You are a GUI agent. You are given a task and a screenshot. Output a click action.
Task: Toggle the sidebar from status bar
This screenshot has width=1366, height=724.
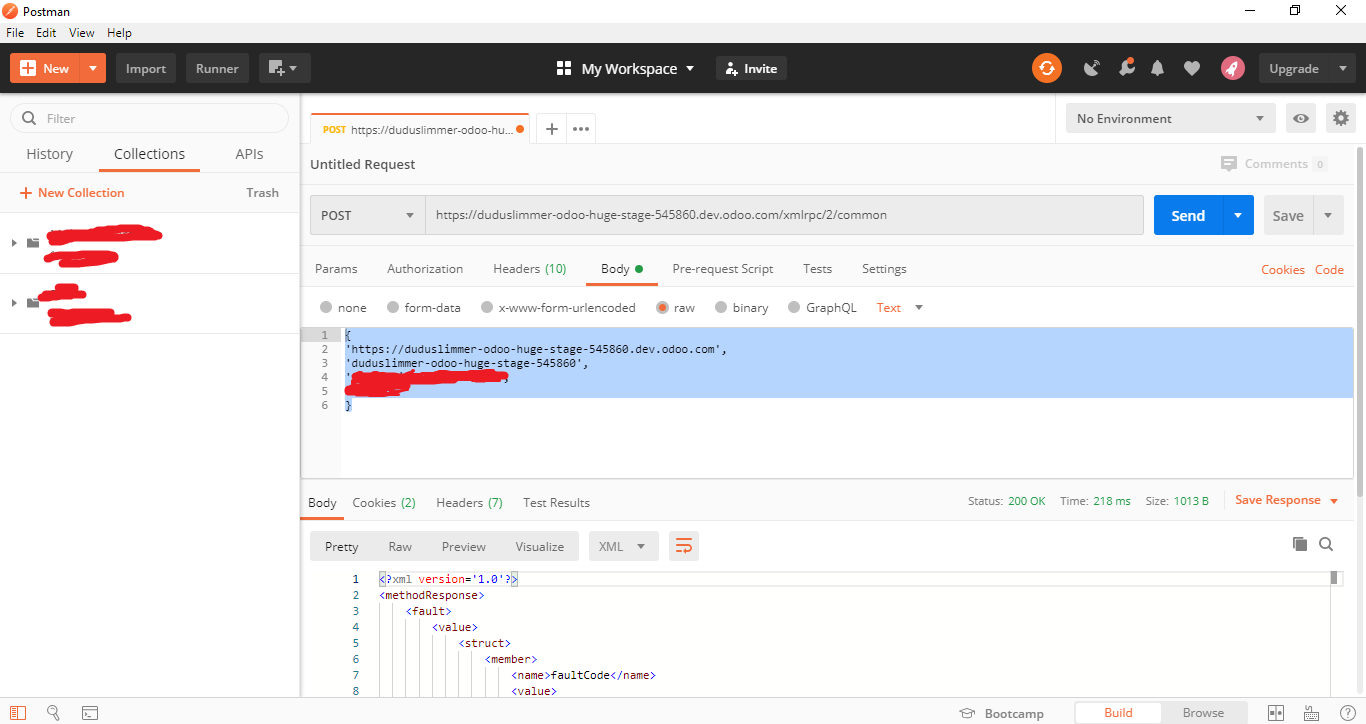click(x=18, y=713)
